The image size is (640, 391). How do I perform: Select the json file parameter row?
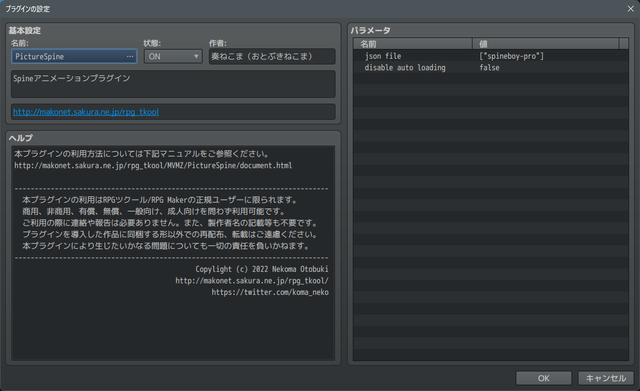[491, 56]
